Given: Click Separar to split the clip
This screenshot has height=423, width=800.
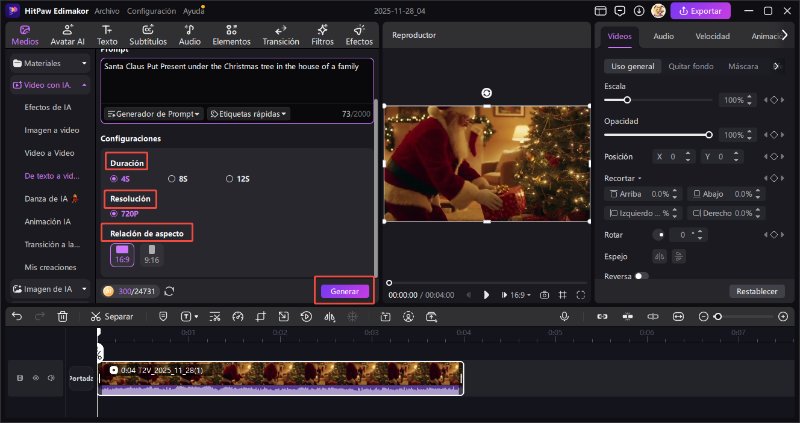Looking at the screenshot, I should coord(112,317).
